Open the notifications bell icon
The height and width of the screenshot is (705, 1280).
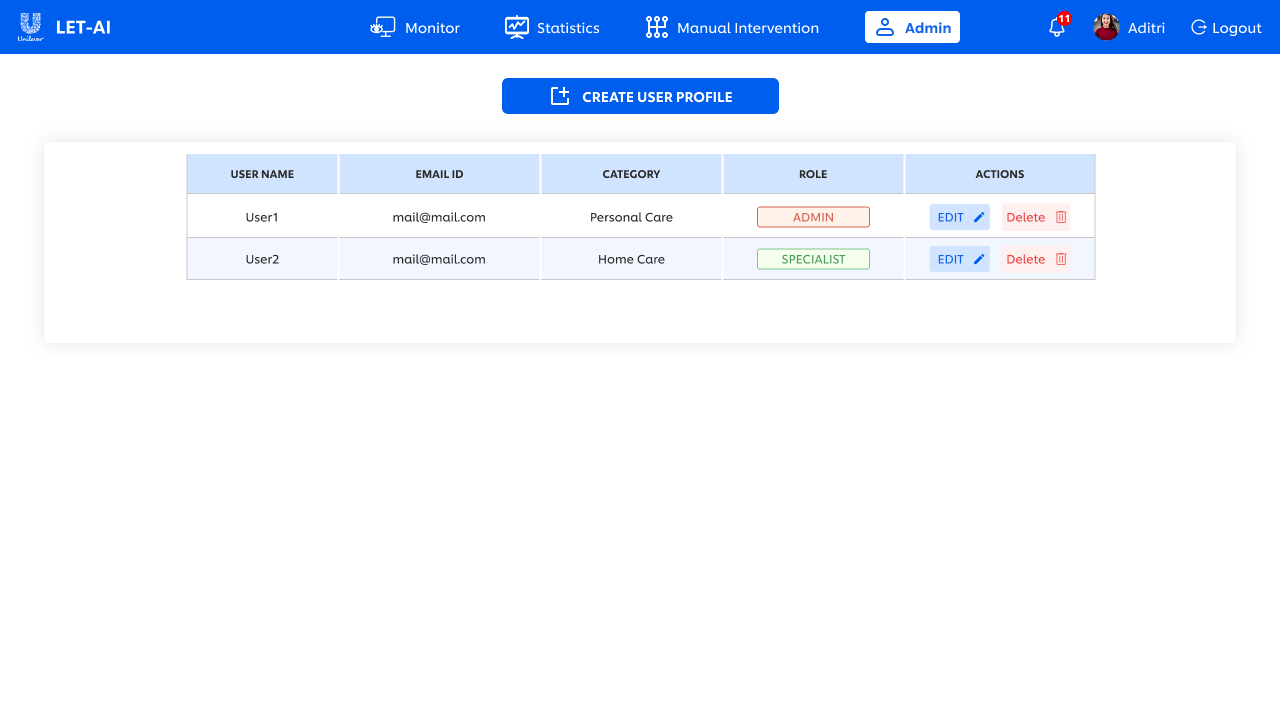1057,28
